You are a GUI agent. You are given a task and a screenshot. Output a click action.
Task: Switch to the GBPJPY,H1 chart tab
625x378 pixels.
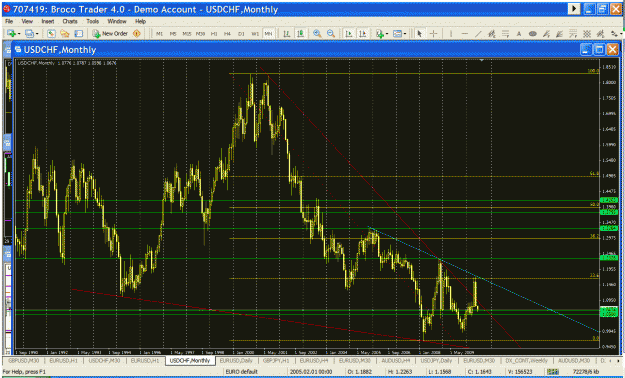(276, 360)
